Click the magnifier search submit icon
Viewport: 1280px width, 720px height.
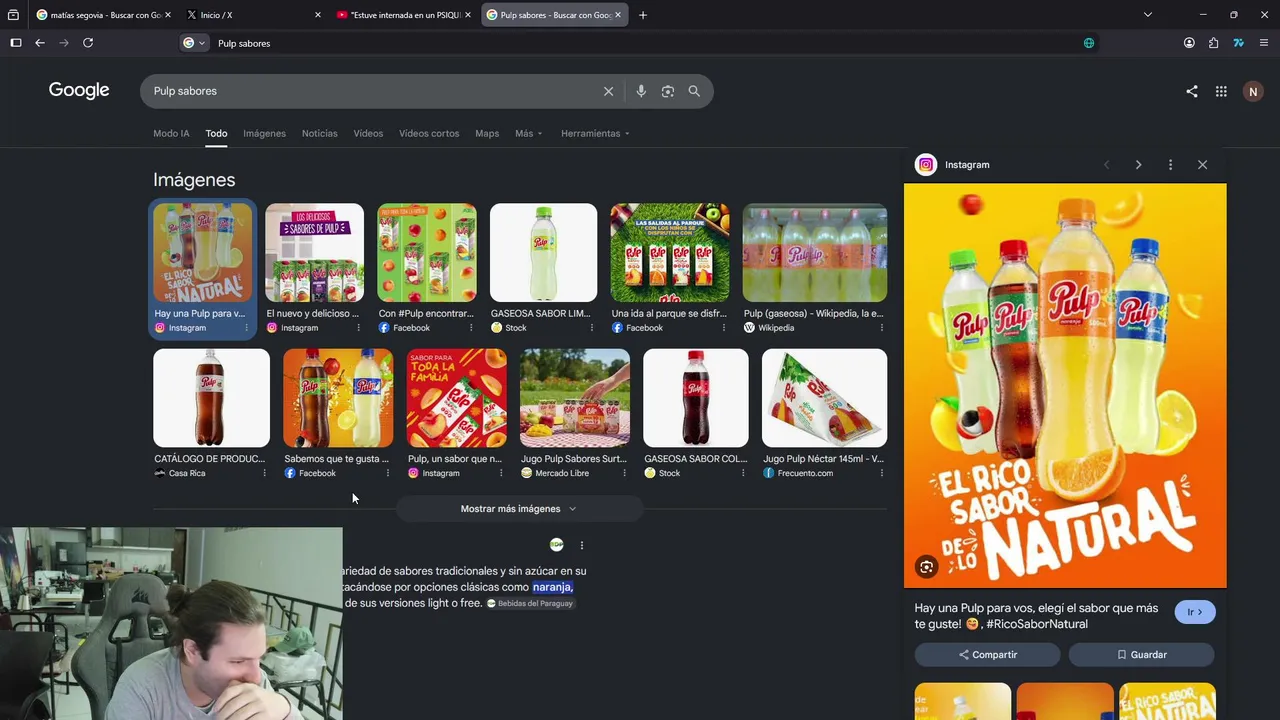[x=694, y=91]
